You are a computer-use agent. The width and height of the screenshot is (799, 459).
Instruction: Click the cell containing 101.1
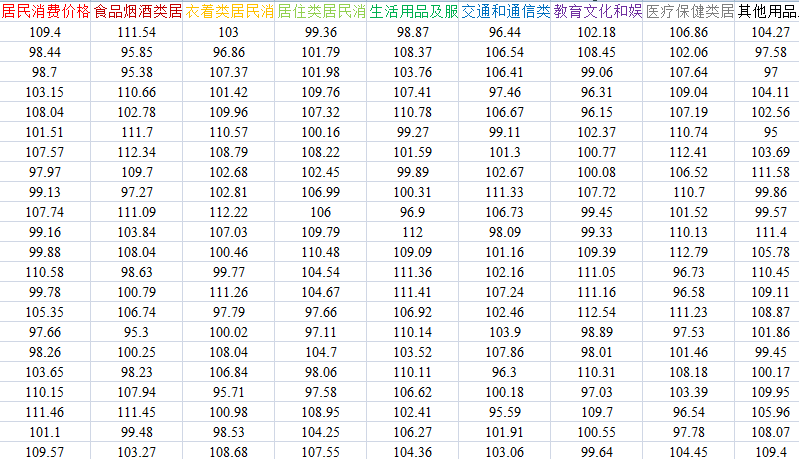pyautogui.click(x=45, y=432)
